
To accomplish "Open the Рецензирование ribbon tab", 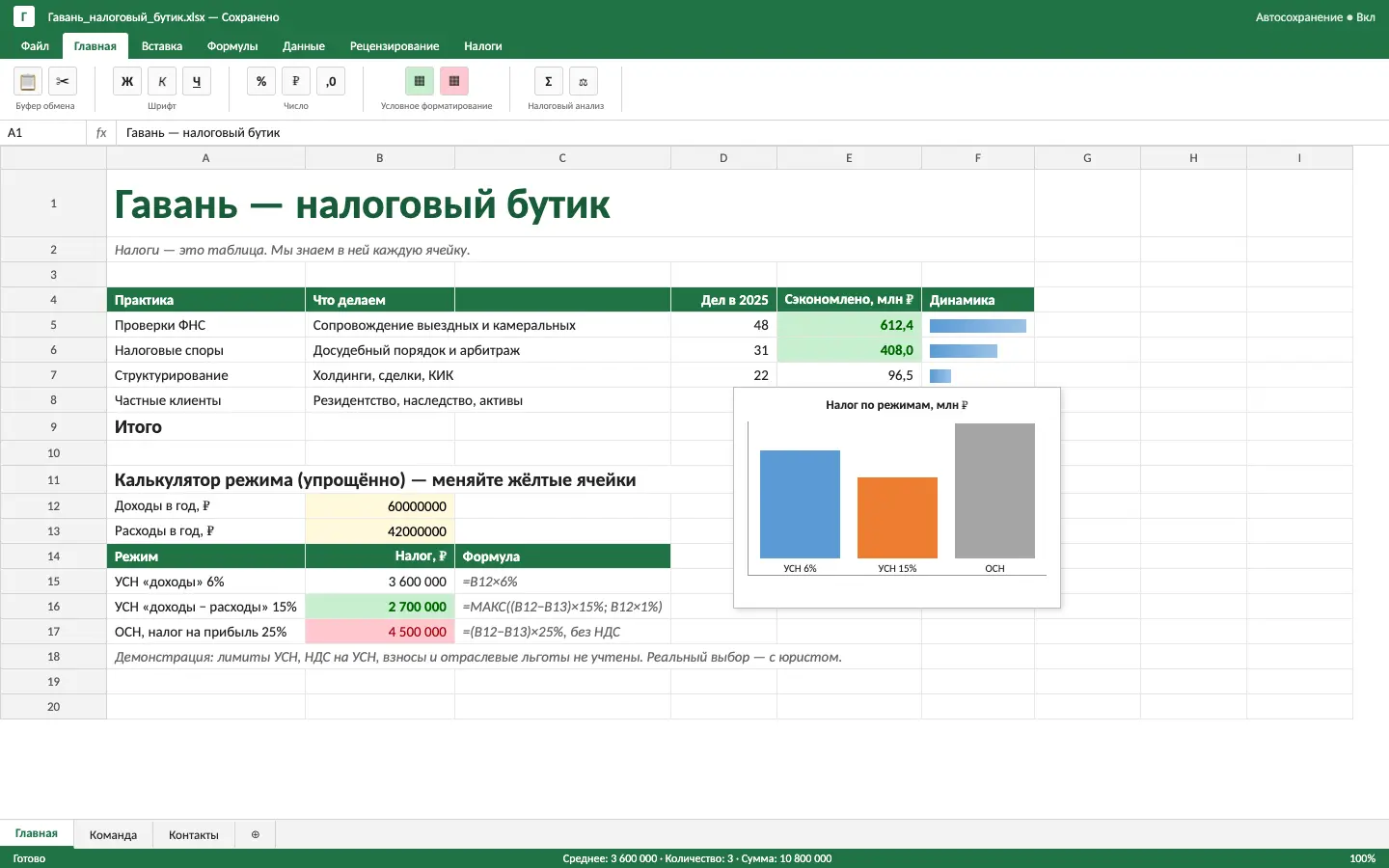I will pyautogui.click(x=395, y=46).
